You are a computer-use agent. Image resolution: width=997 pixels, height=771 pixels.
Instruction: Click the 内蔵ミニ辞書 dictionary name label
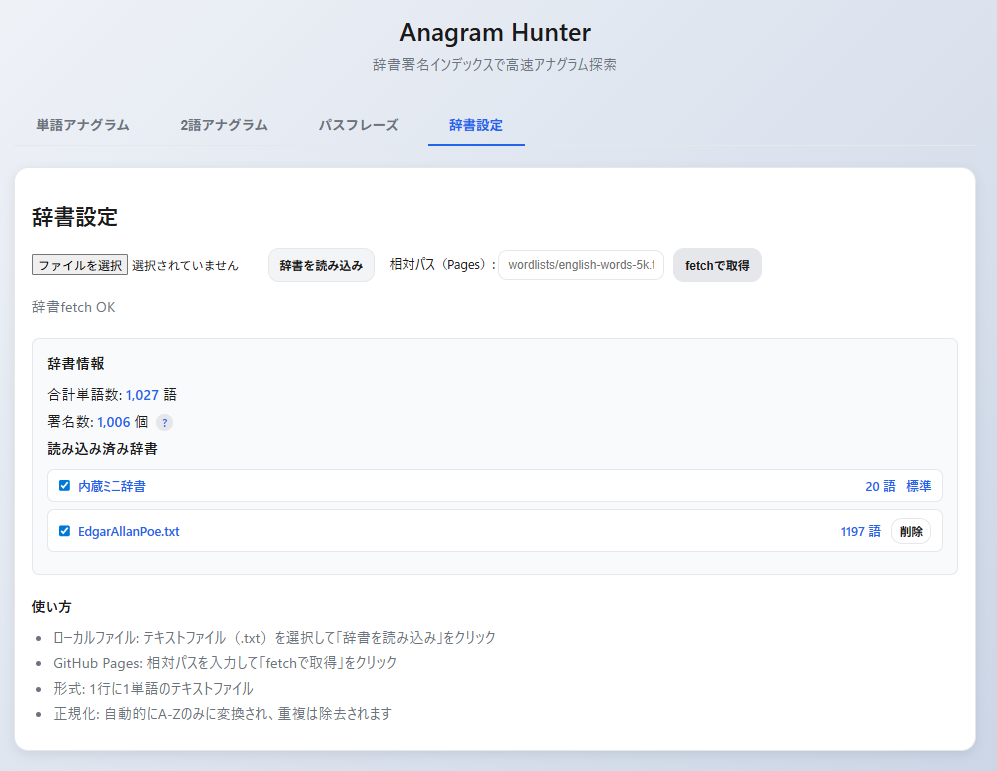point(111,486)
